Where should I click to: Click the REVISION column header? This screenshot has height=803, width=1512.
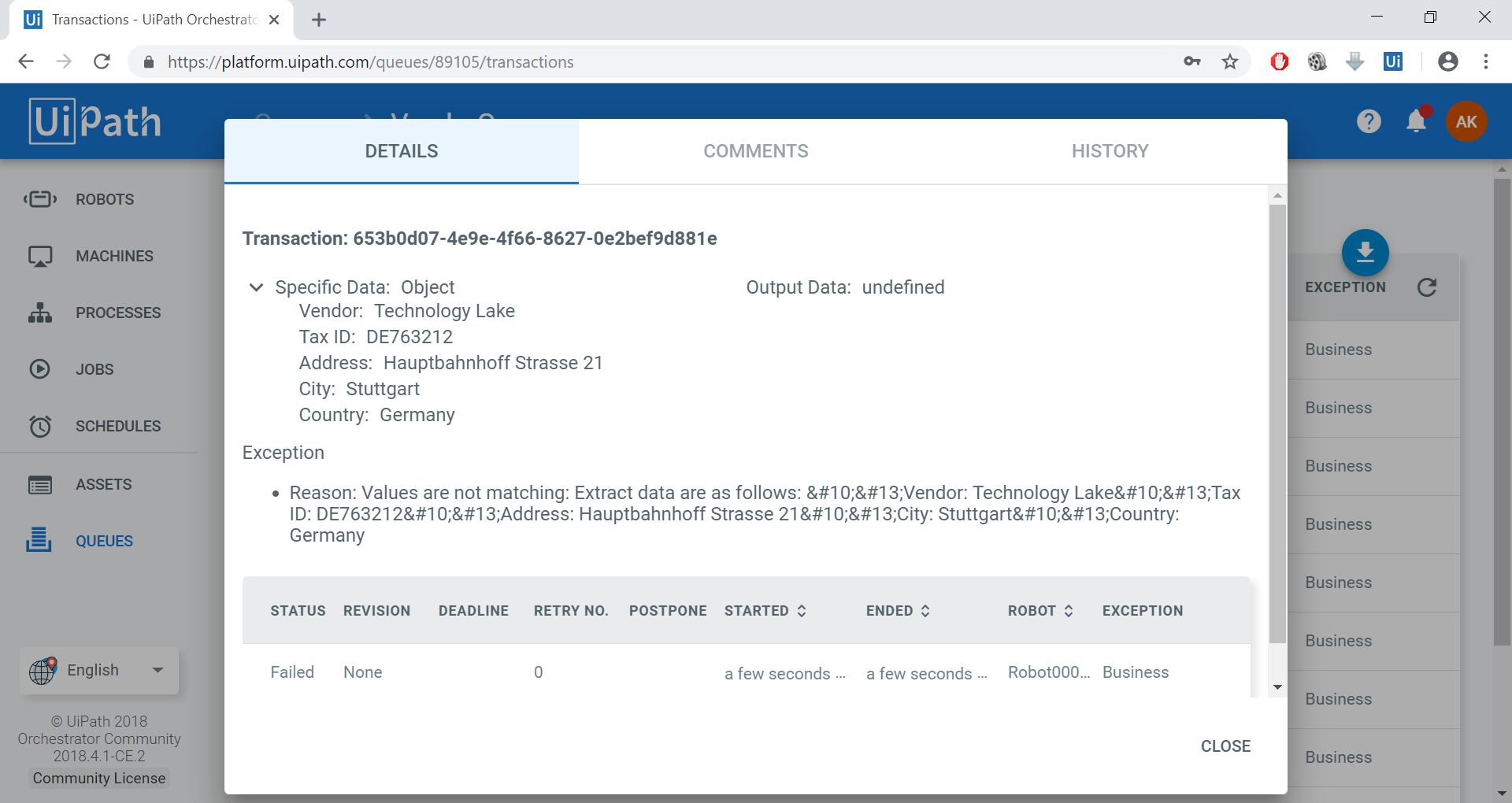click(x=376, y=610)
